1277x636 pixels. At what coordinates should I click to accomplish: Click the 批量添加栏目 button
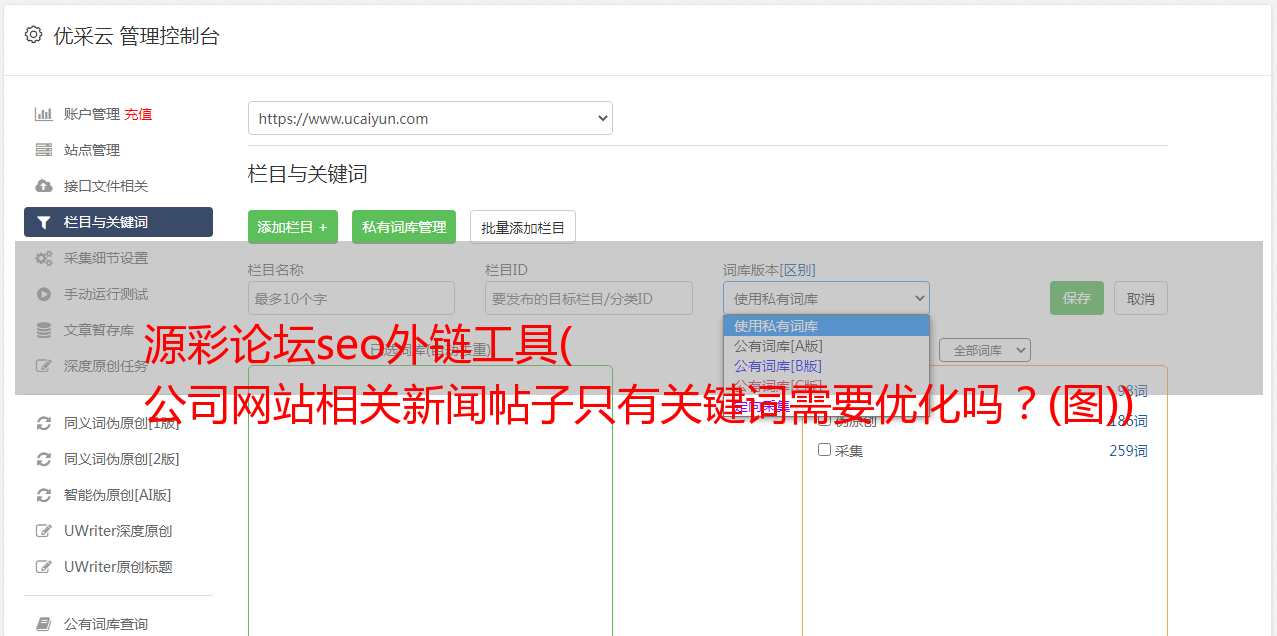tap(523, 227)
